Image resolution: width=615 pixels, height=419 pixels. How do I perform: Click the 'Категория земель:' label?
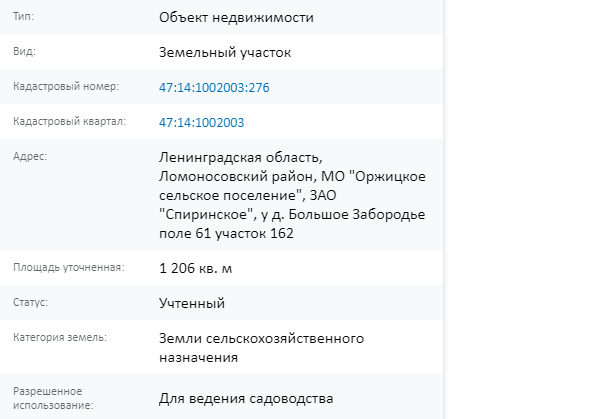(x=60, y=337)
